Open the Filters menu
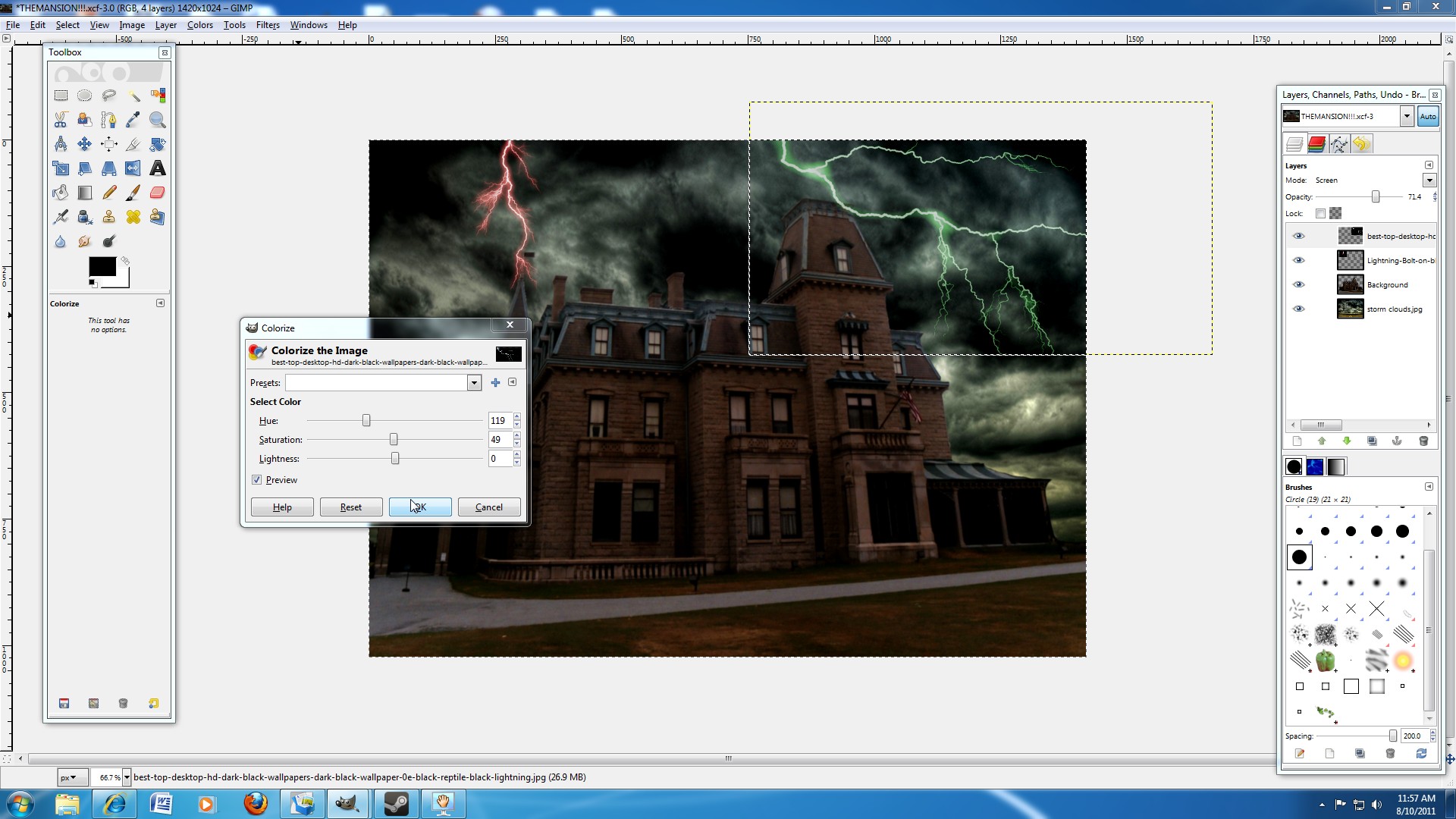The height and width of the screenshot is (819, 1456). point(268,25)
